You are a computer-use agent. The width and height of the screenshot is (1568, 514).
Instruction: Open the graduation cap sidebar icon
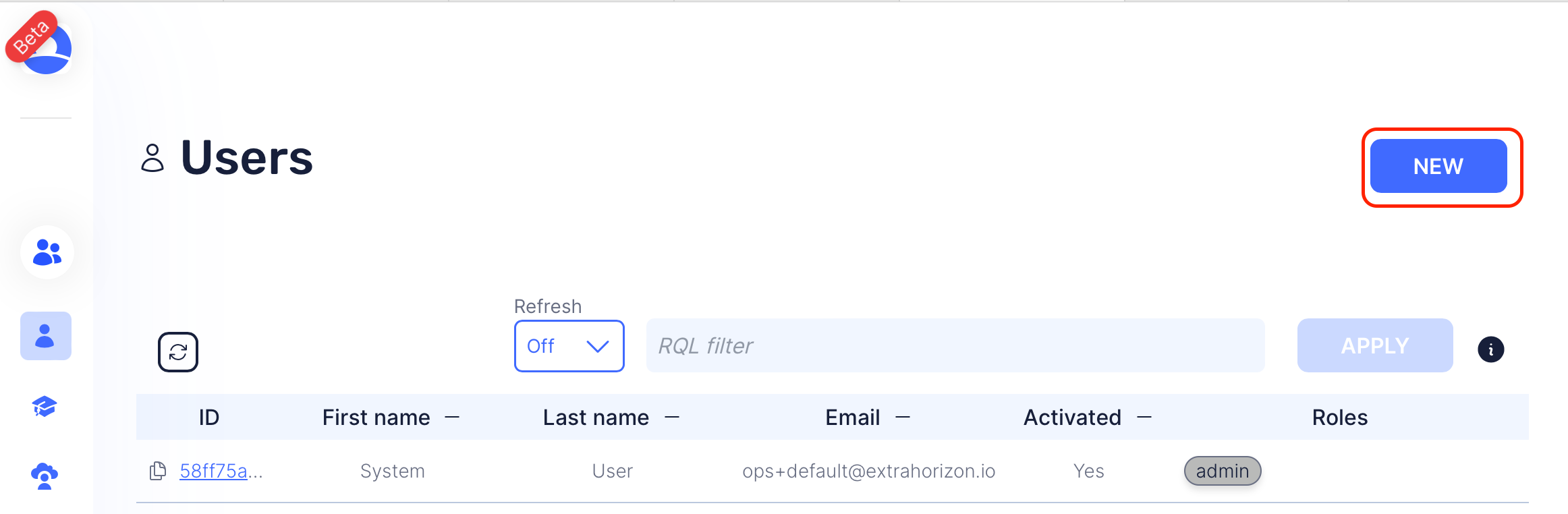(45, 407)
